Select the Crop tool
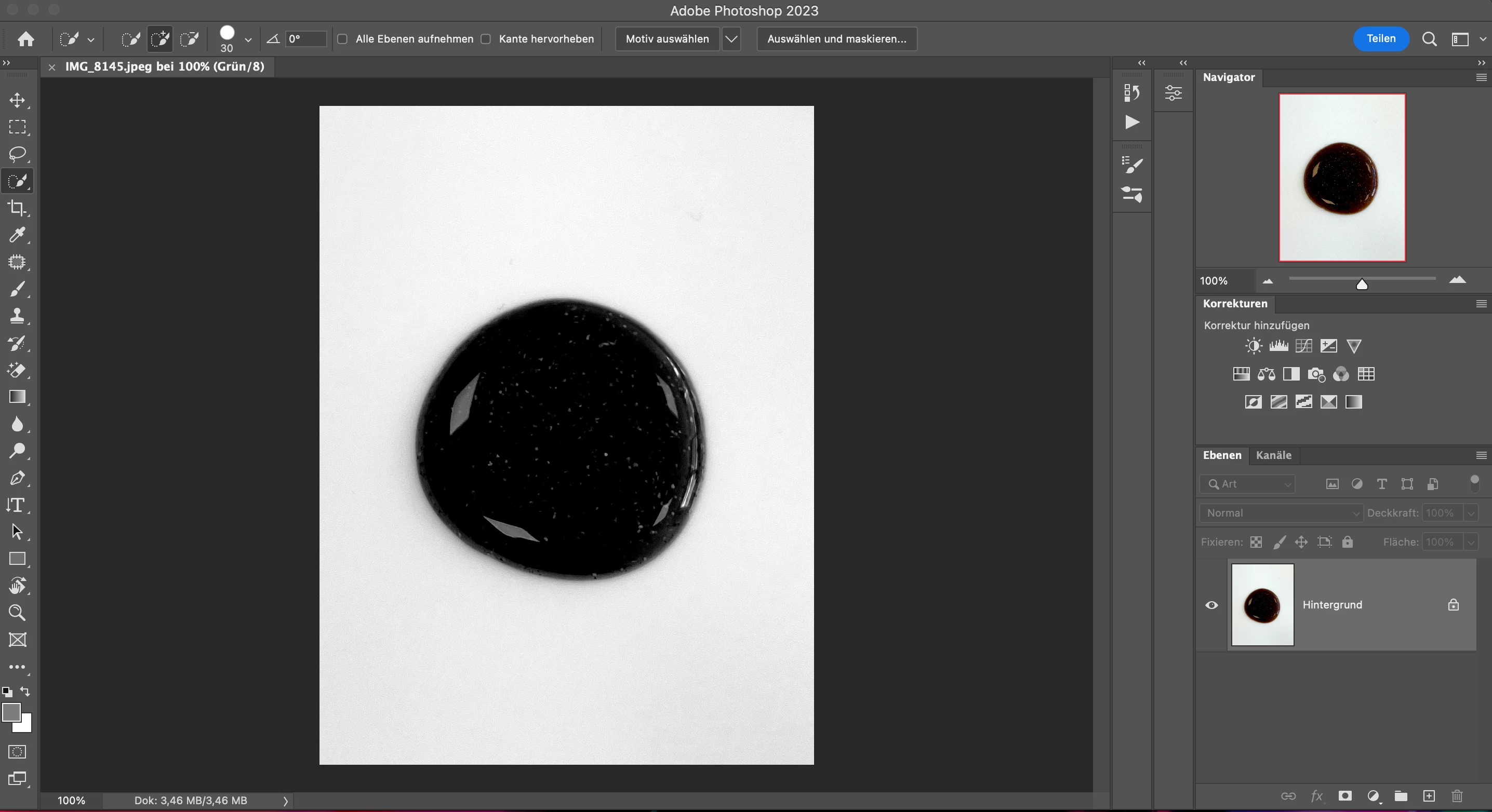This screenshot has height=812, width=1492. click(17, 208)
